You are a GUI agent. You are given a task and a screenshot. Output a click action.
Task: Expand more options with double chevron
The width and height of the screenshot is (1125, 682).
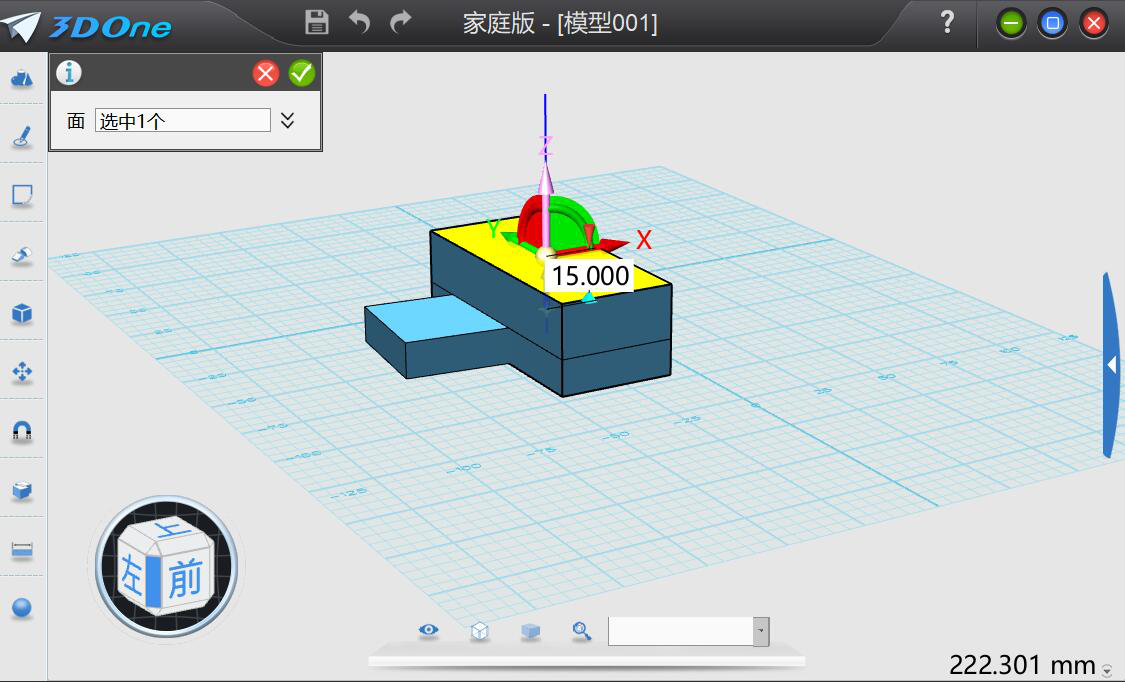tap(288, 120)
